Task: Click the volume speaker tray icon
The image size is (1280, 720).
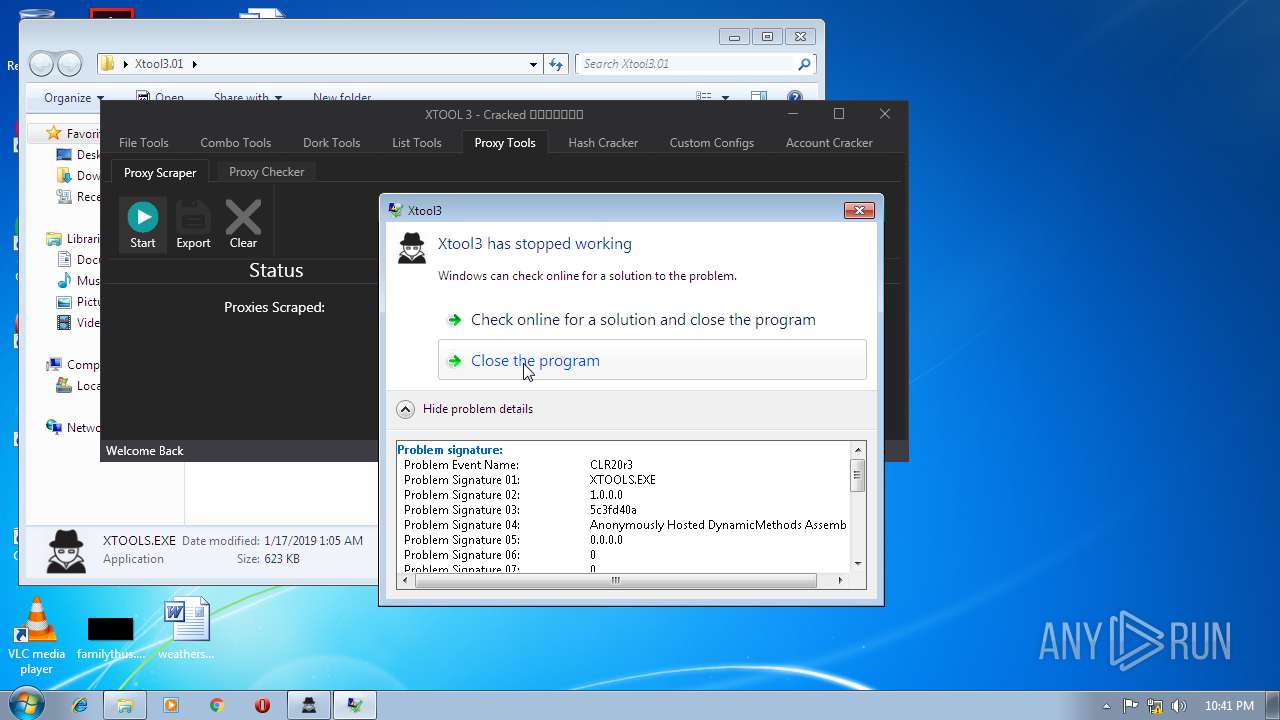Action: (x=1179, y=706)
